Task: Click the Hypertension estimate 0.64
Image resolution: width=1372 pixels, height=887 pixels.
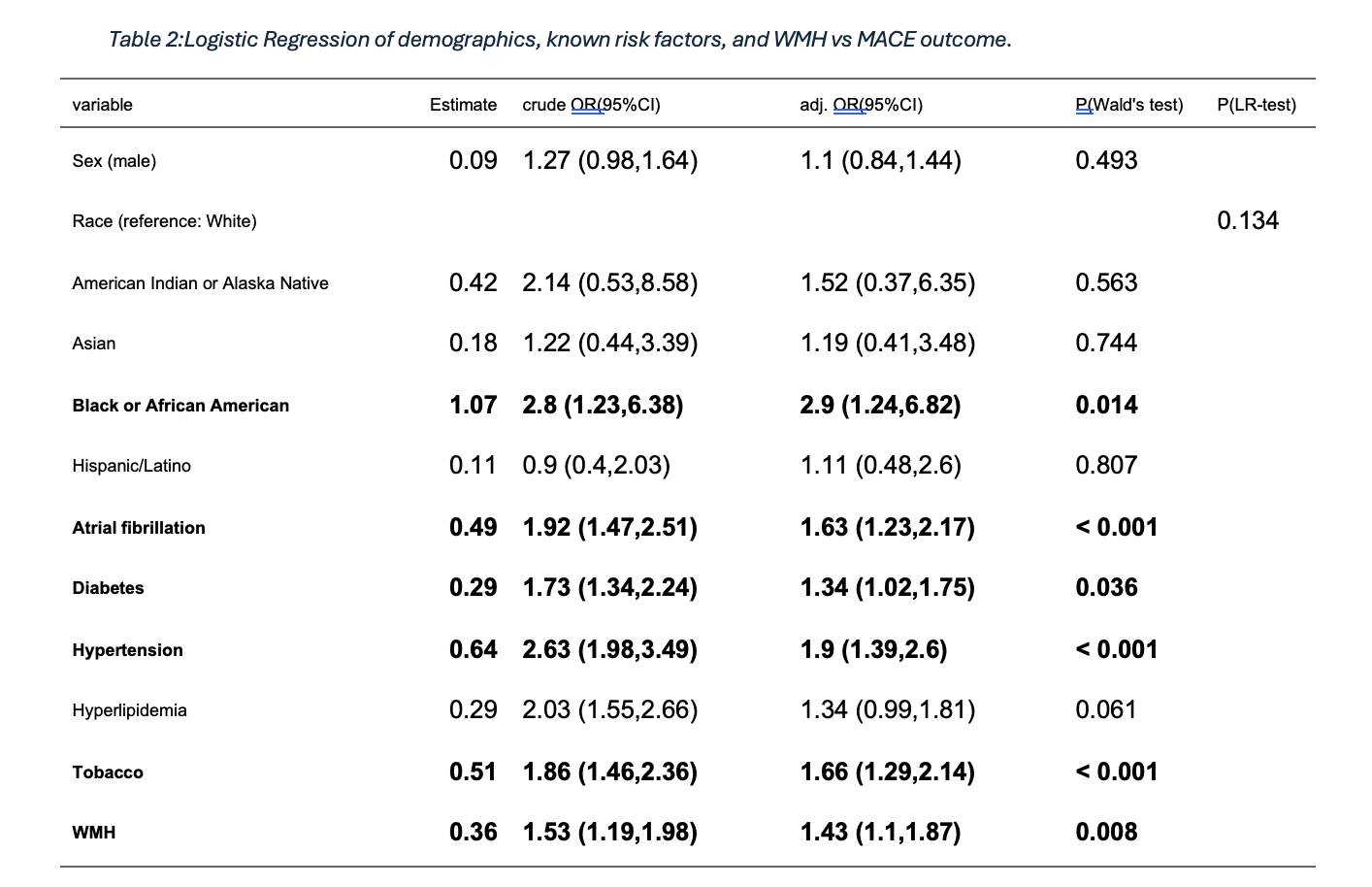Action: pyautogui.click(x=473, y=650)
